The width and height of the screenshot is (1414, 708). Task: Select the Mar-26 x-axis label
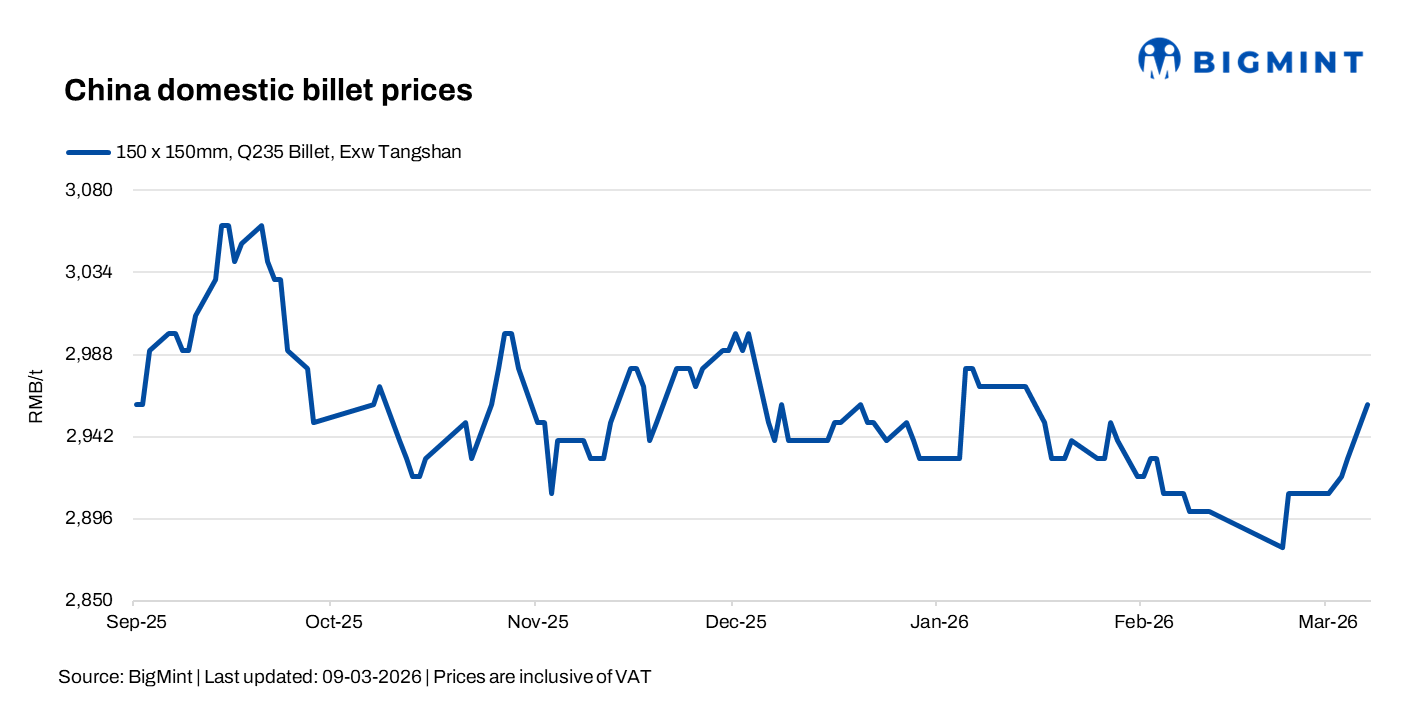pyautogui.click(x=1325, y=622)
